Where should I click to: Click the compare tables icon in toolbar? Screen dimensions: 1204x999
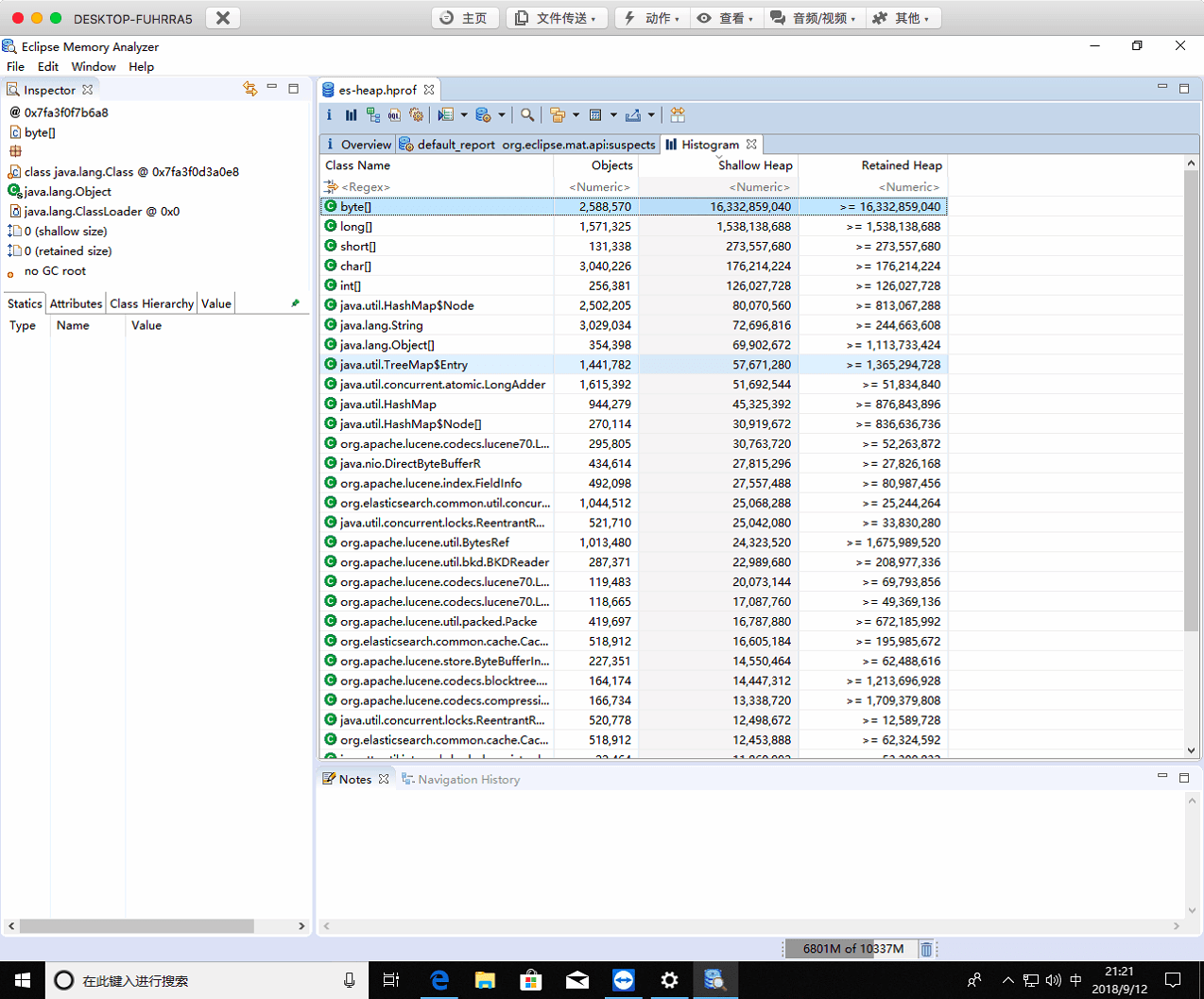point(678,115)
